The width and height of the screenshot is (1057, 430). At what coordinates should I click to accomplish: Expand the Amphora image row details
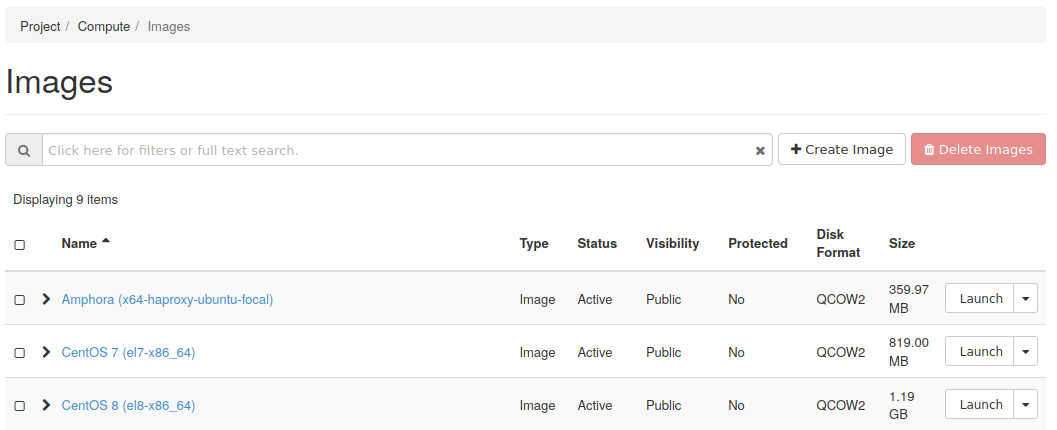click(x=46, y=299)
